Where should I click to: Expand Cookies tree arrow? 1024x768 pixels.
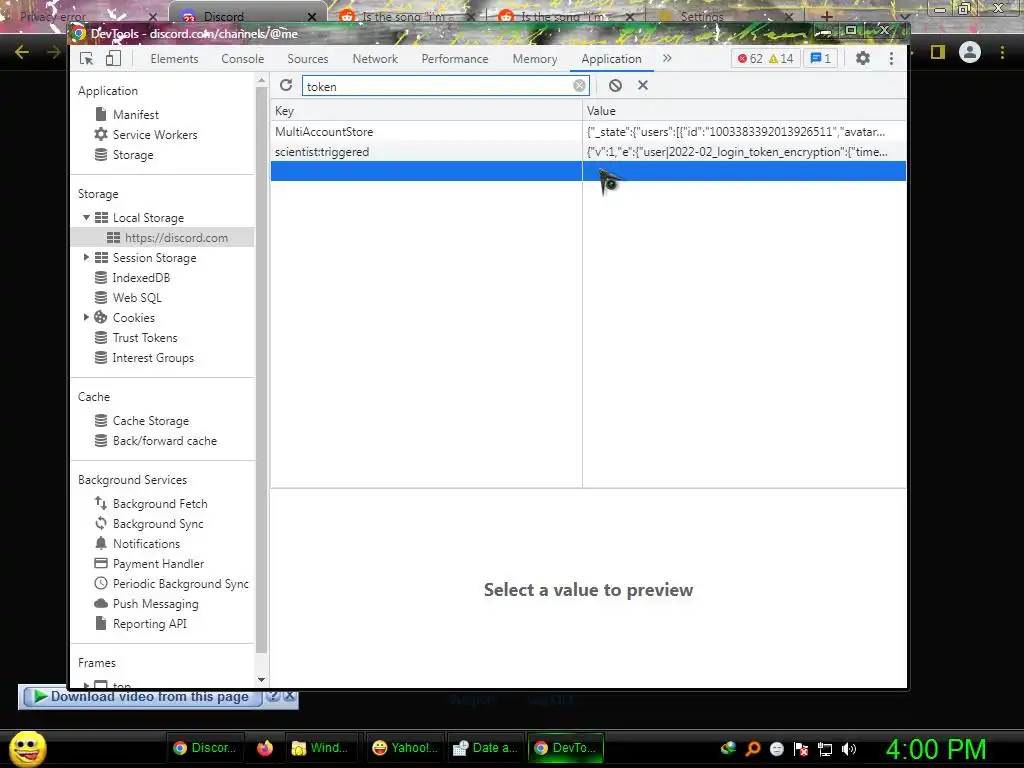point(86,317)
